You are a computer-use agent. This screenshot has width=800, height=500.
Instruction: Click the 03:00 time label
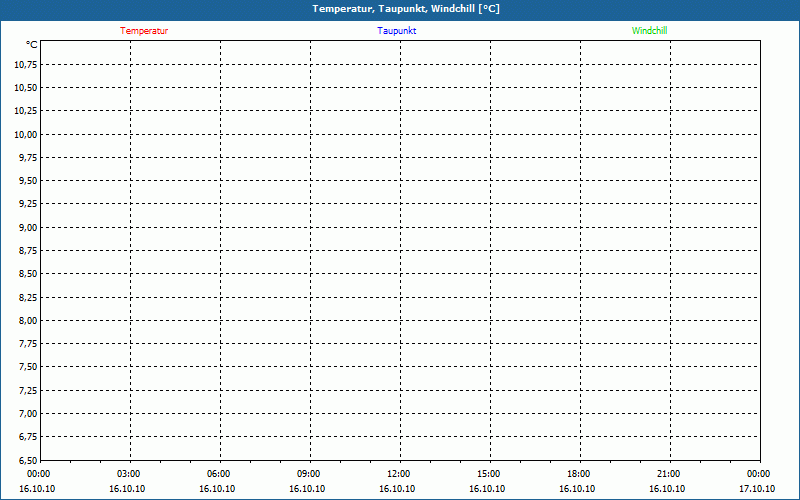point(129,474)
